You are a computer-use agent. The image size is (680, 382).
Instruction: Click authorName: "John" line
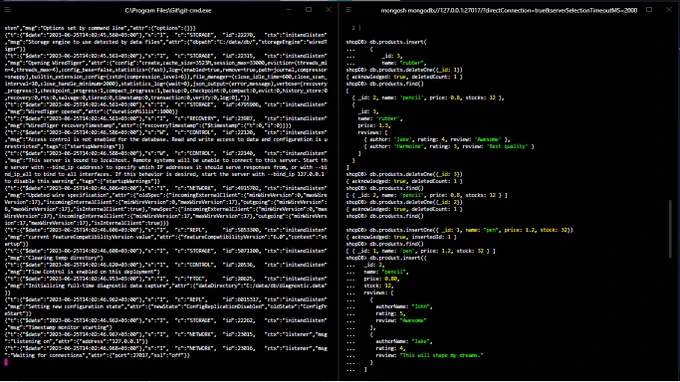click(404, 307)
